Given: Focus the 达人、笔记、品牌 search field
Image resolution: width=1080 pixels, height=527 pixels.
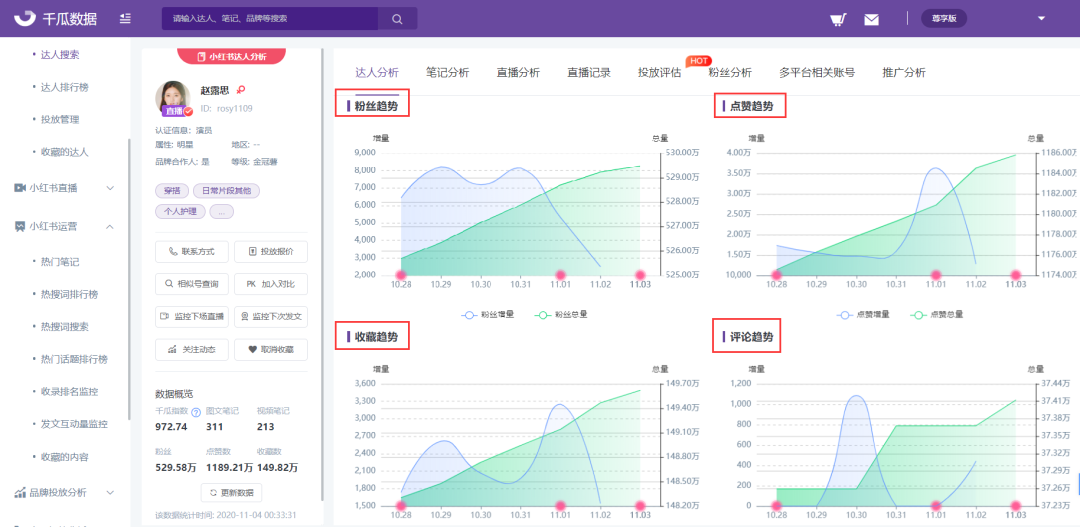Looking at the screenshot, I should (269, 19).
